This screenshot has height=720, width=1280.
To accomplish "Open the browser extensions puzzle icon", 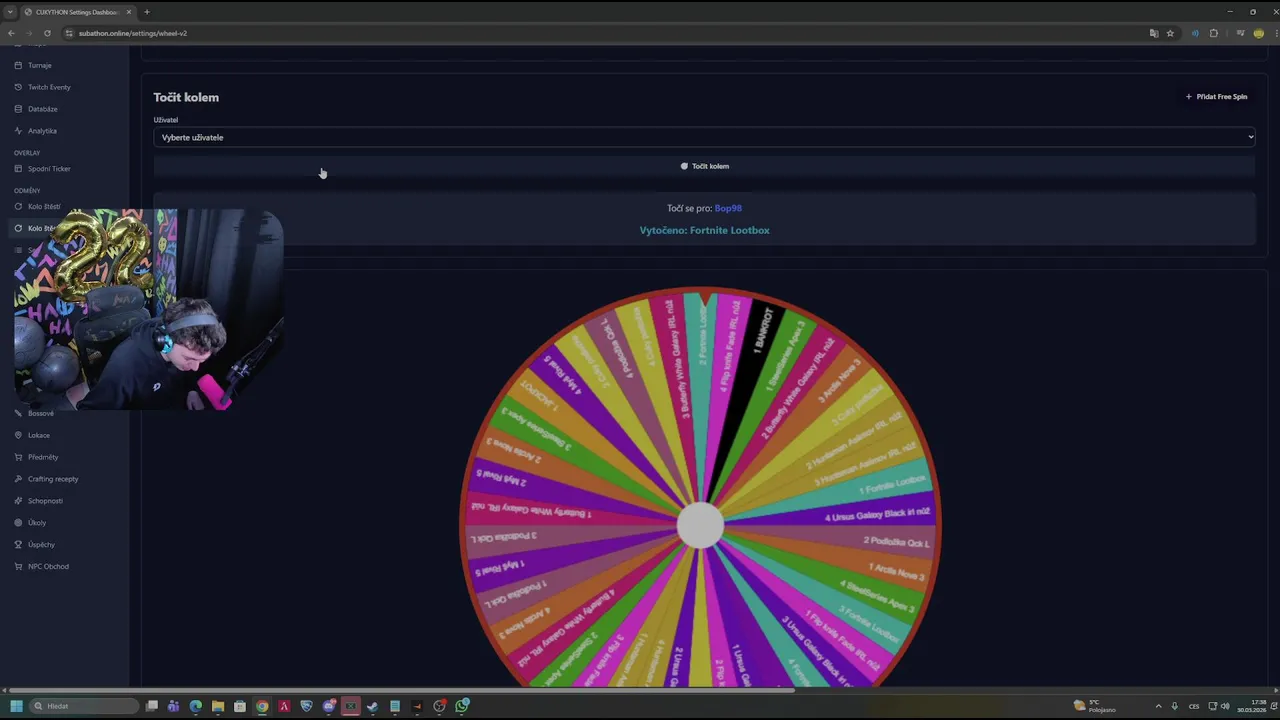I will (x=1214, y=33).
